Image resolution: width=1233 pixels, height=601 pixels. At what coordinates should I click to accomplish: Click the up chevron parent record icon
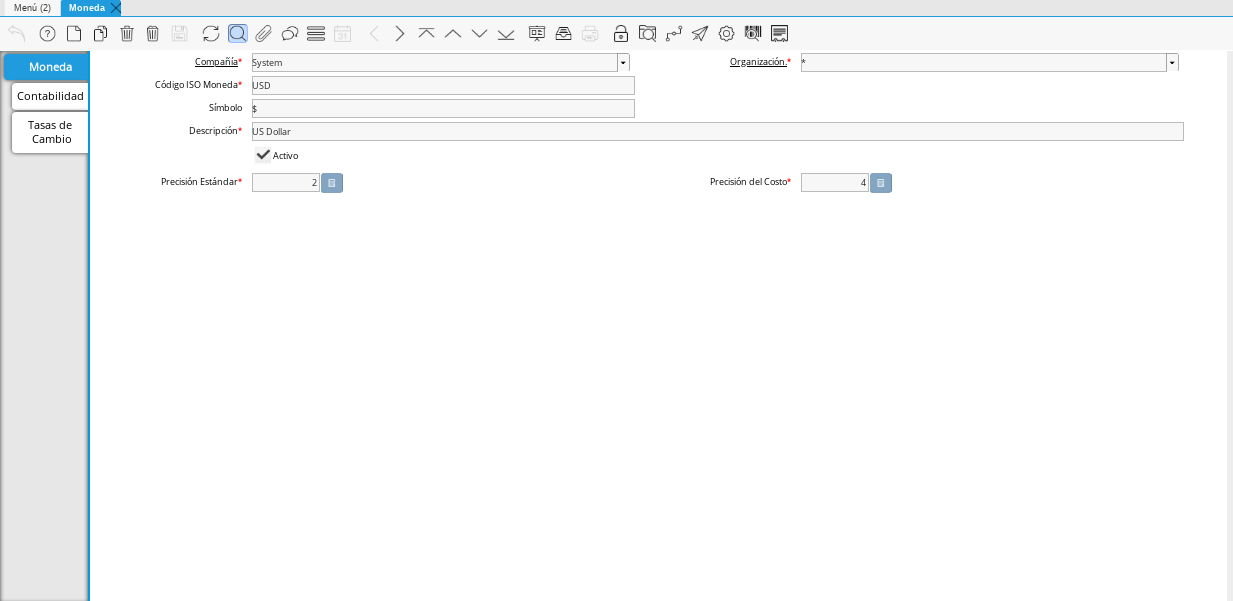coord(453,33)
